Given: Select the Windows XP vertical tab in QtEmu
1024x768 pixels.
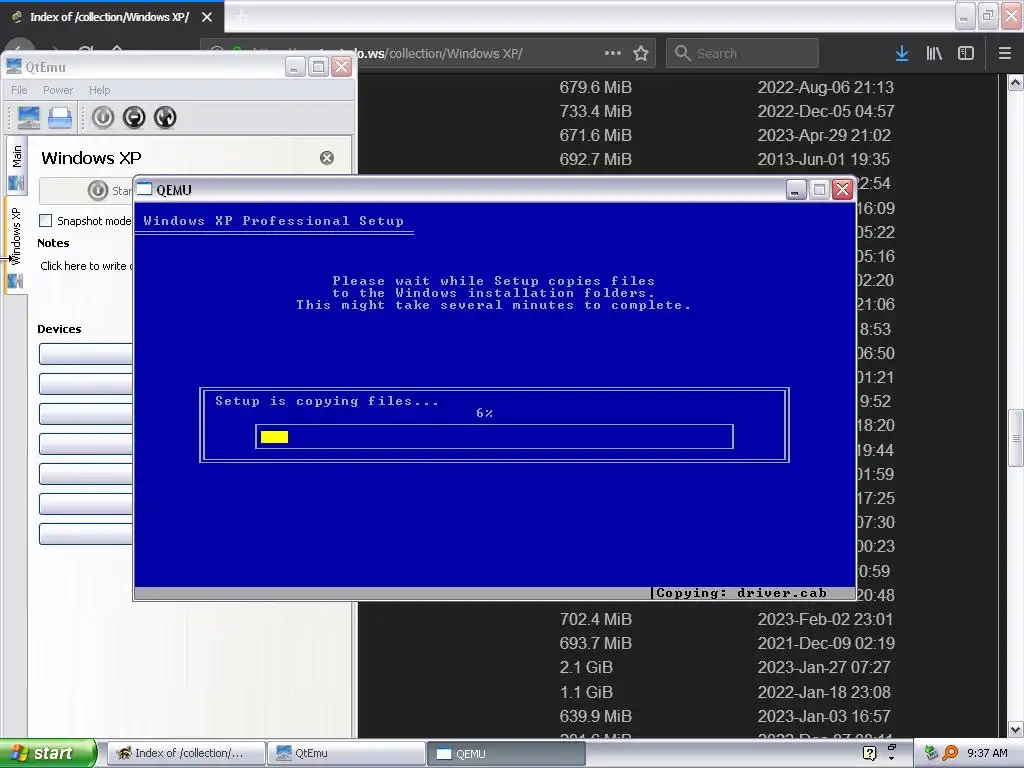Looking at the screenshot, I should click(16, 246).
